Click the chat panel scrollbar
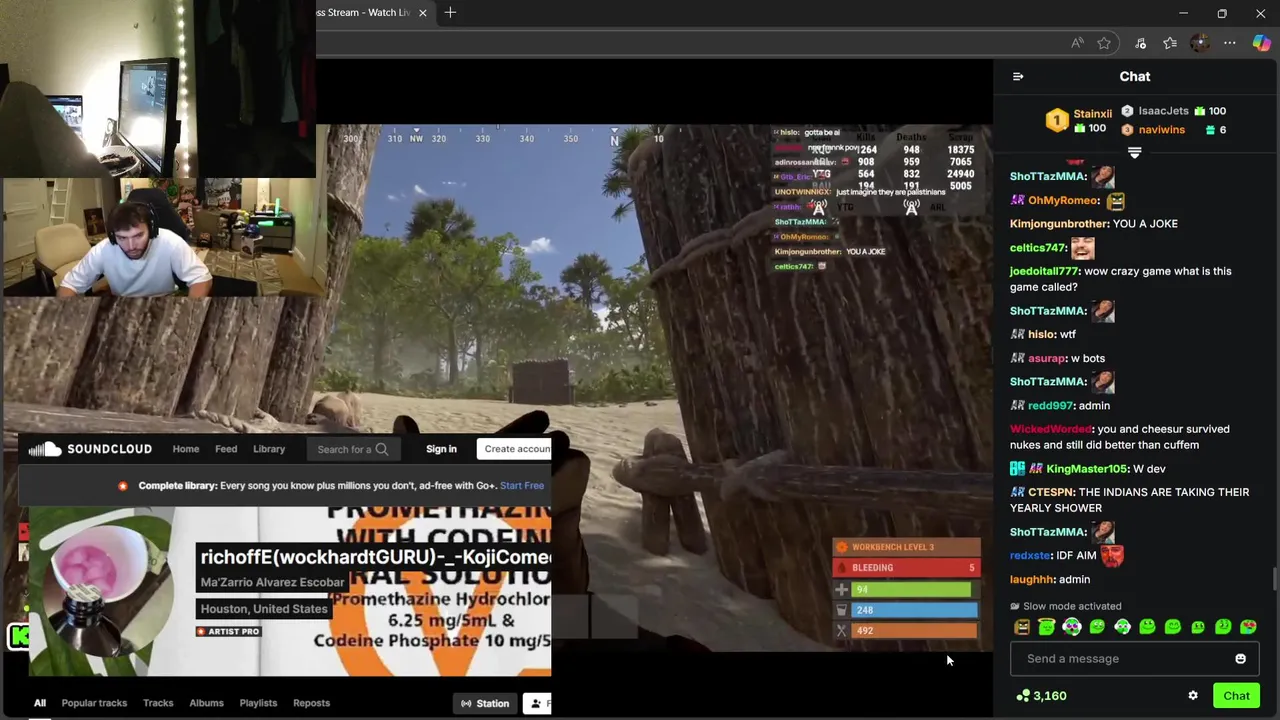1280x720 pixels. tap(1275, 578)
